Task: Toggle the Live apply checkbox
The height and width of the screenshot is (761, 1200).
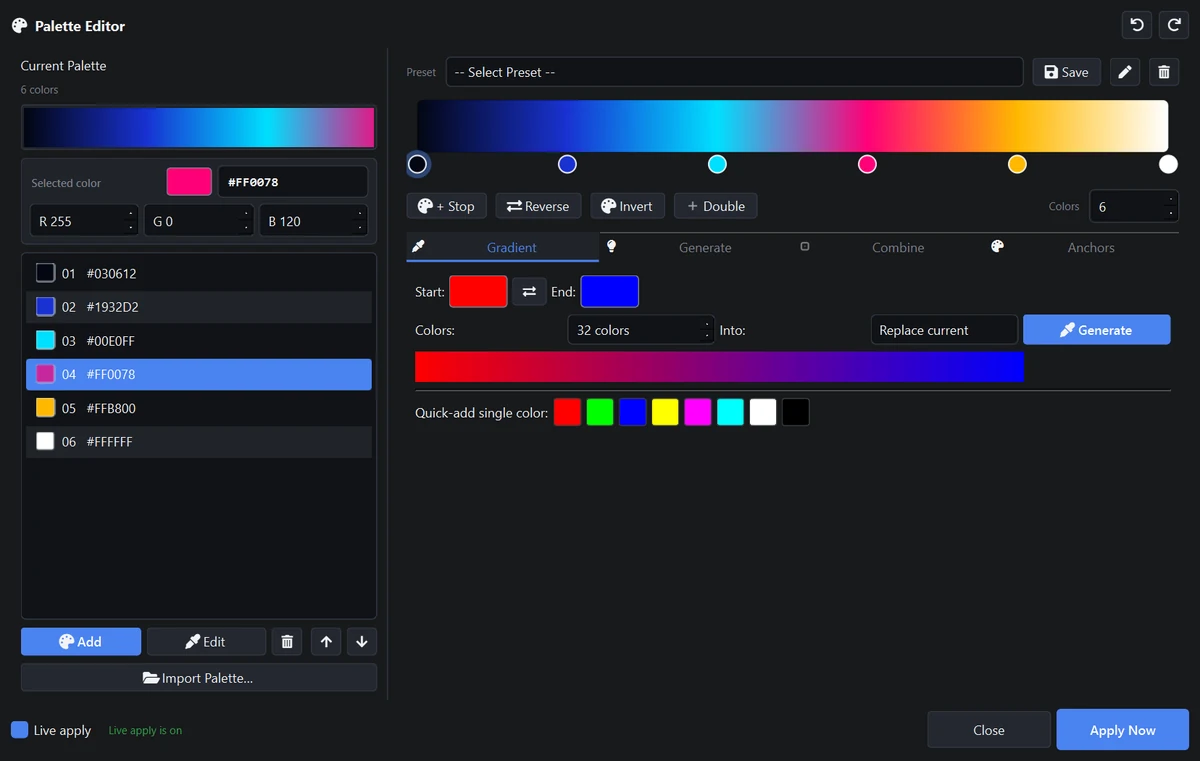Action: pos(20,730)
